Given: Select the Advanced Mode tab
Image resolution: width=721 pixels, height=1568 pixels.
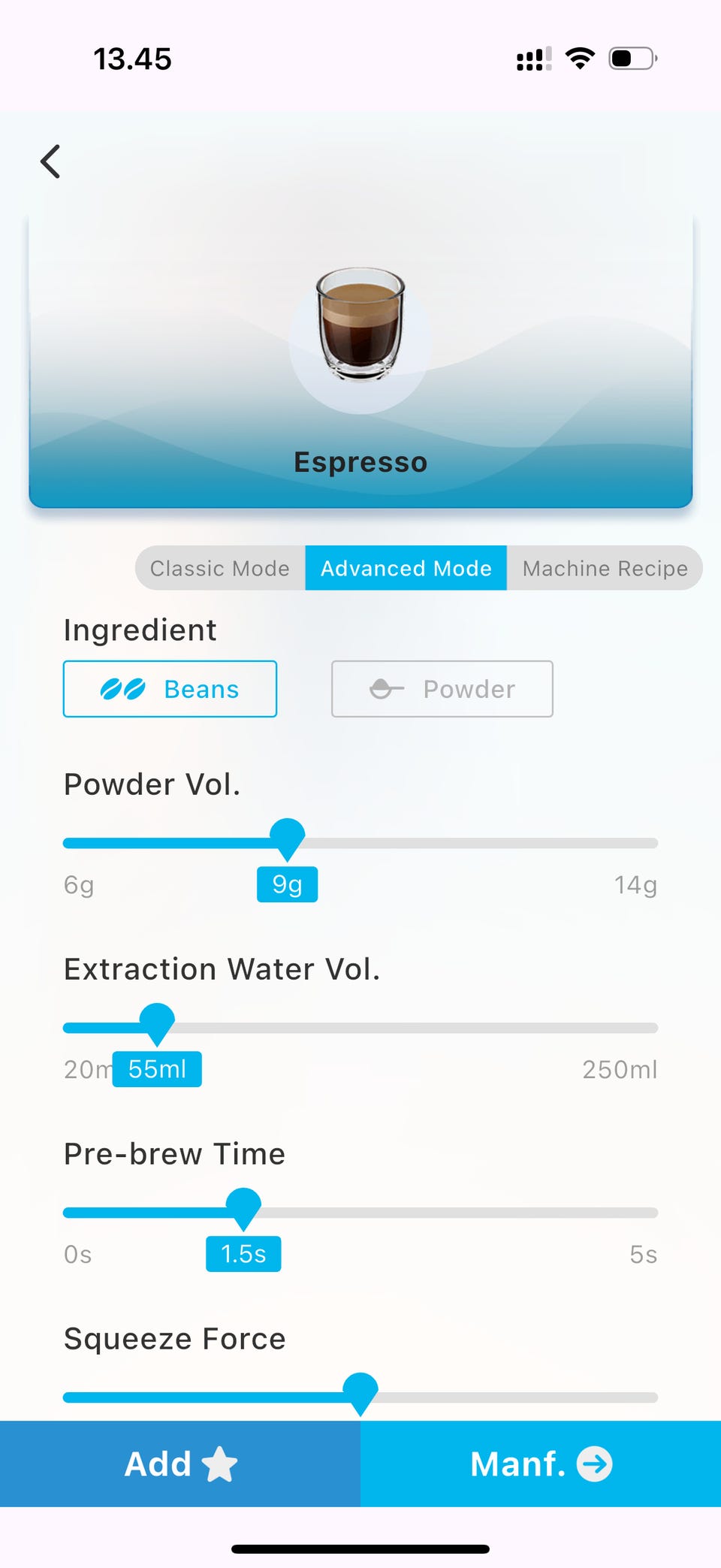Looking at the screenshot, I should (406, 568).
